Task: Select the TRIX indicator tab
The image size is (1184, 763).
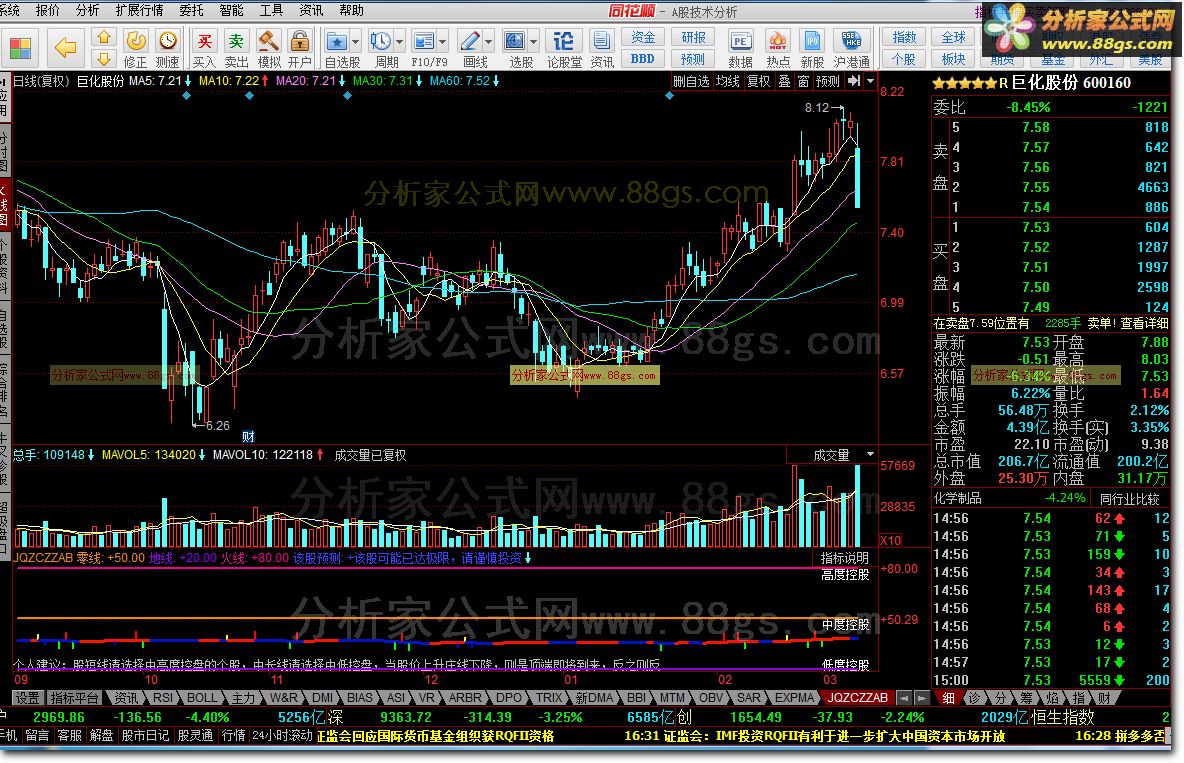Action: (549, 698)
